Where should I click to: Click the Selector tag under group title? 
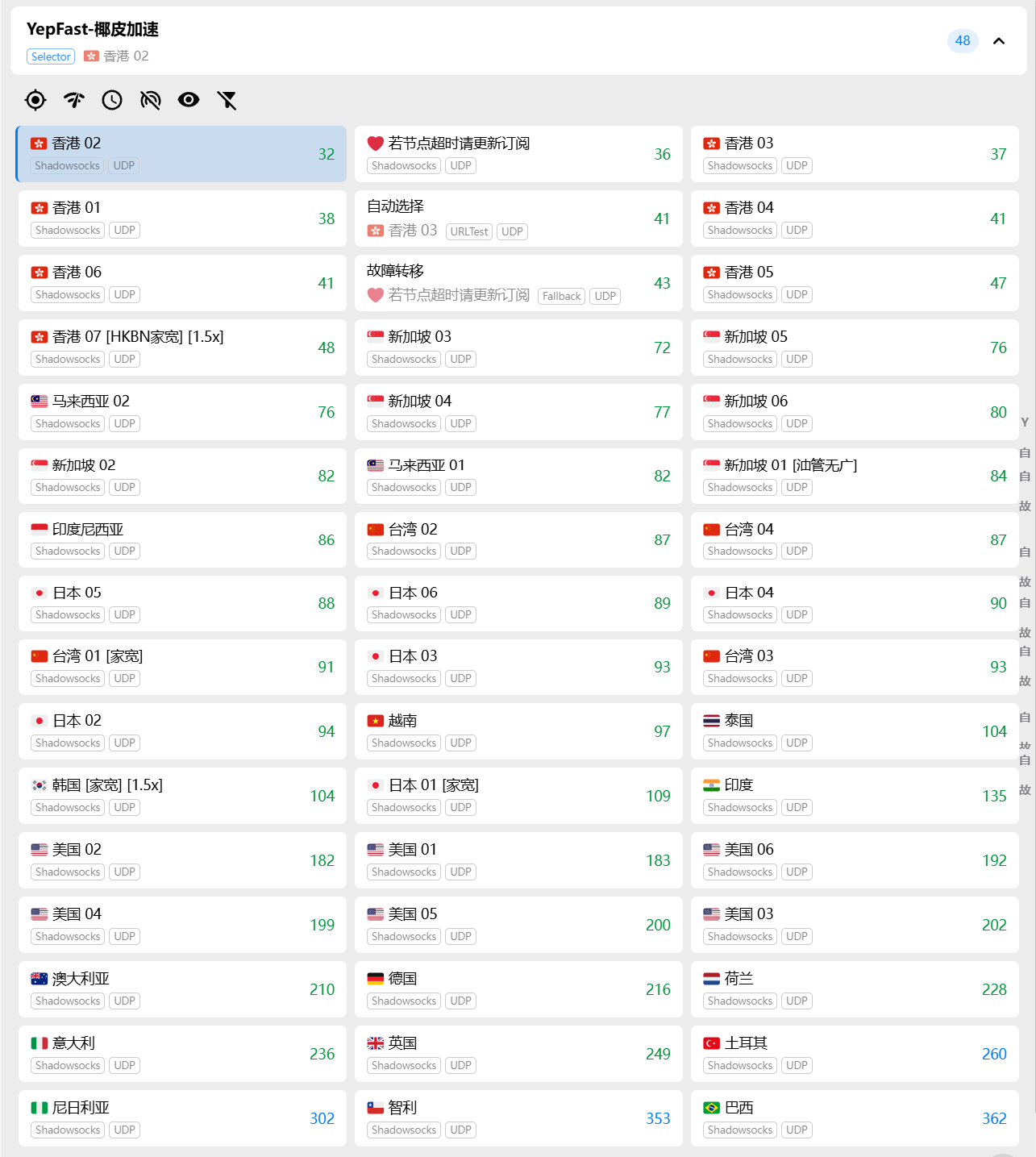click(x=51, y=56)
